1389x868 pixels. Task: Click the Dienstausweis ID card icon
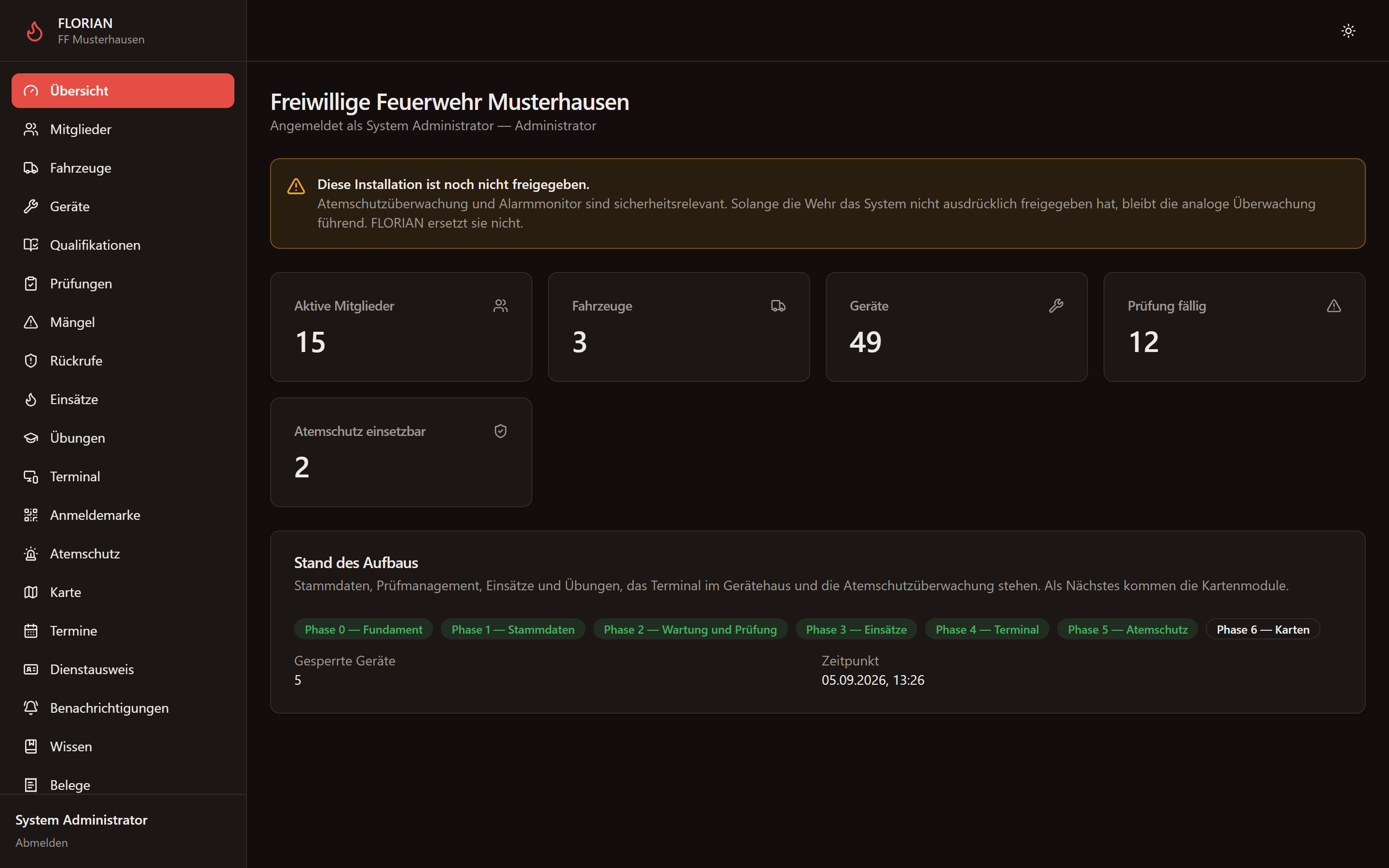tap(31, 669)
